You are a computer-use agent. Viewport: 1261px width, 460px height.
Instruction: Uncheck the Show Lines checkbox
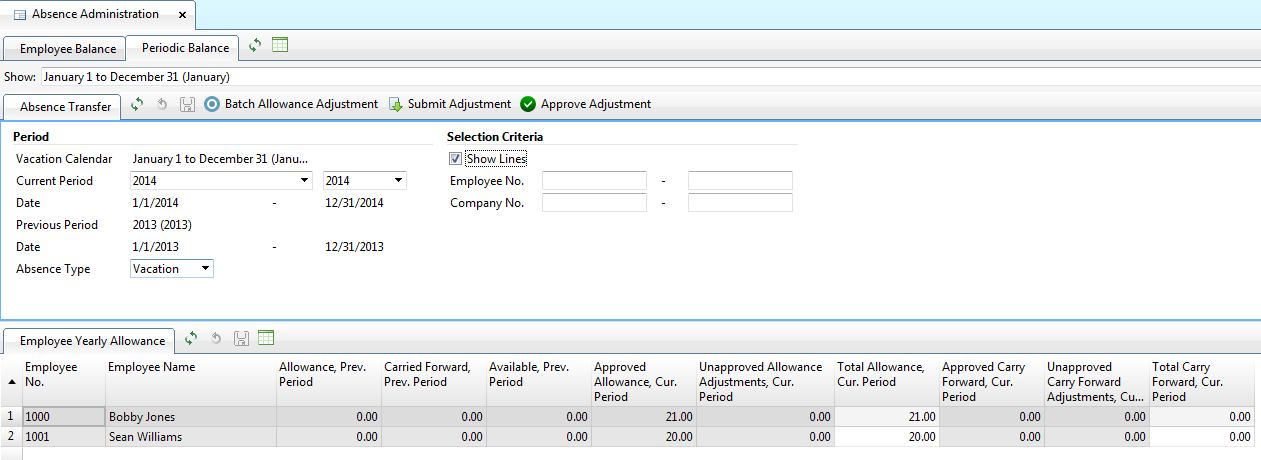[456, 159]
